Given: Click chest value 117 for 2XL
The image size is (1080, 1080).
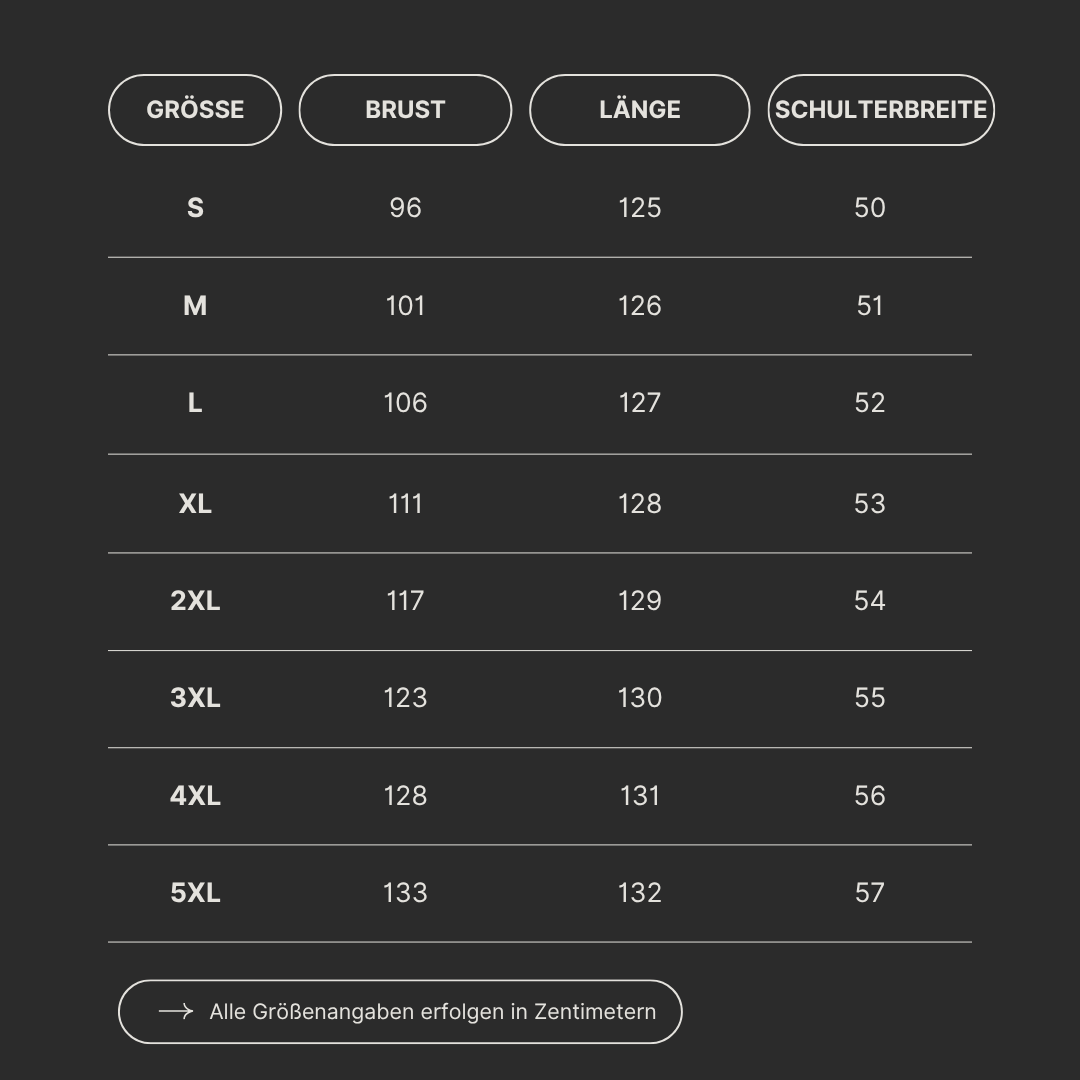Looking at the screenshot, I should [405, 601].
